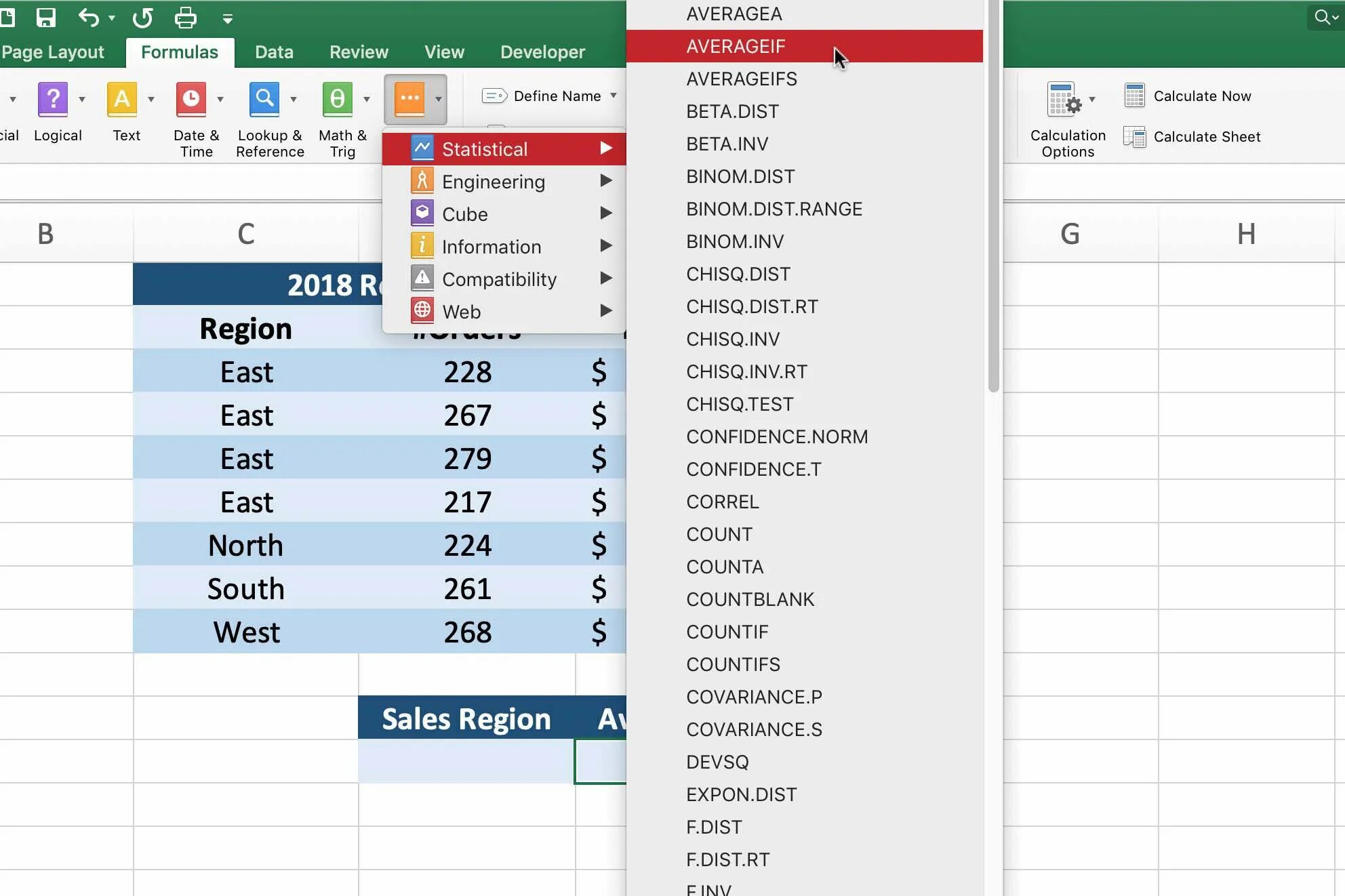Open Lookup & Reference functions icon
This screenshot has height=896, width=1345.
(x=264, y=99)
